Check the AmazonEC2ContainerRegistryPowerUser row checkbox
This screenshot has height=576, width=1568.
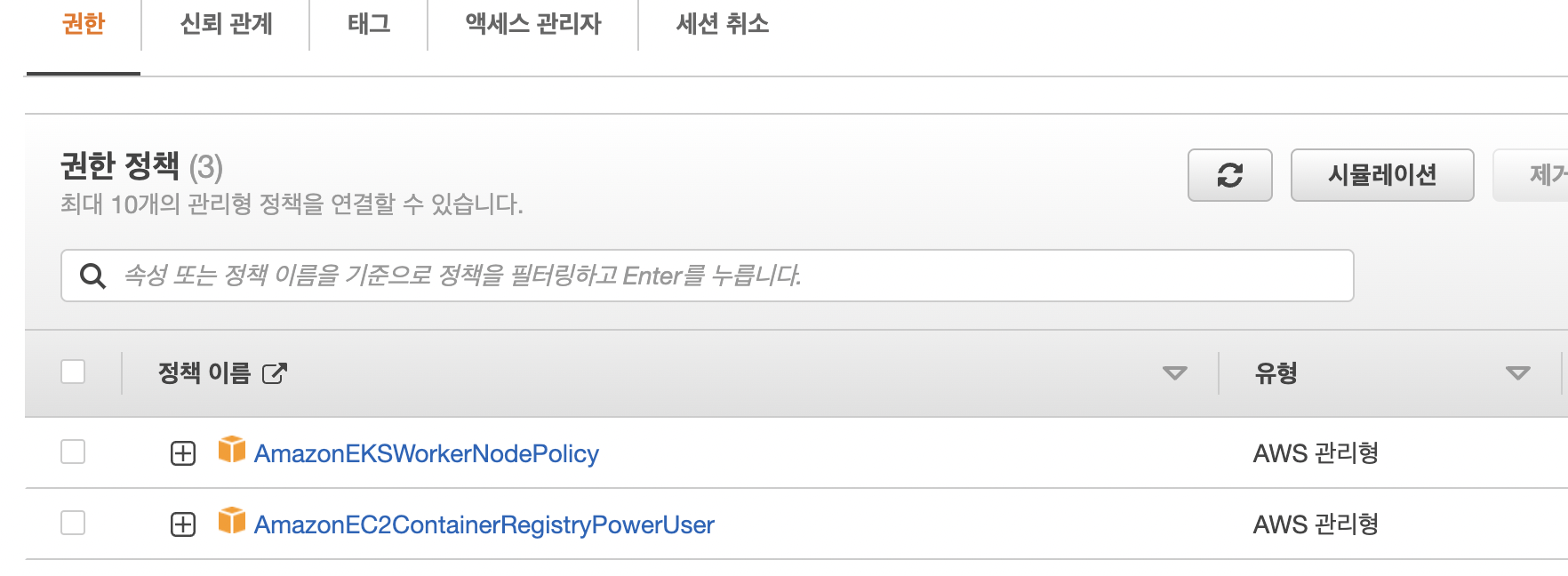(73, 523)
